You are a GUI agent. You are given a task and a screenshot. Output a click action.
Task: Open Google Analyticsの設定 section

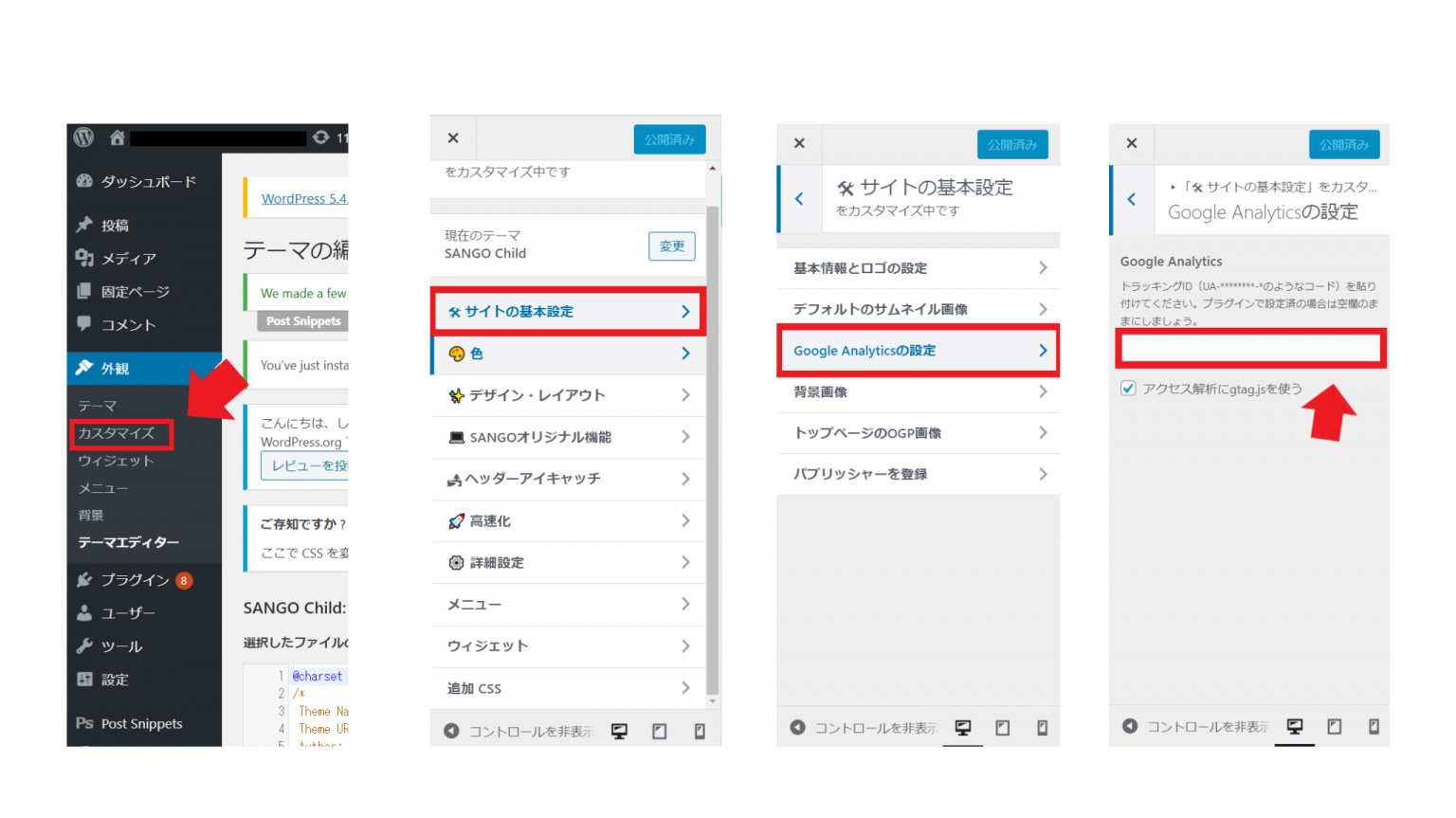(918, 351)
